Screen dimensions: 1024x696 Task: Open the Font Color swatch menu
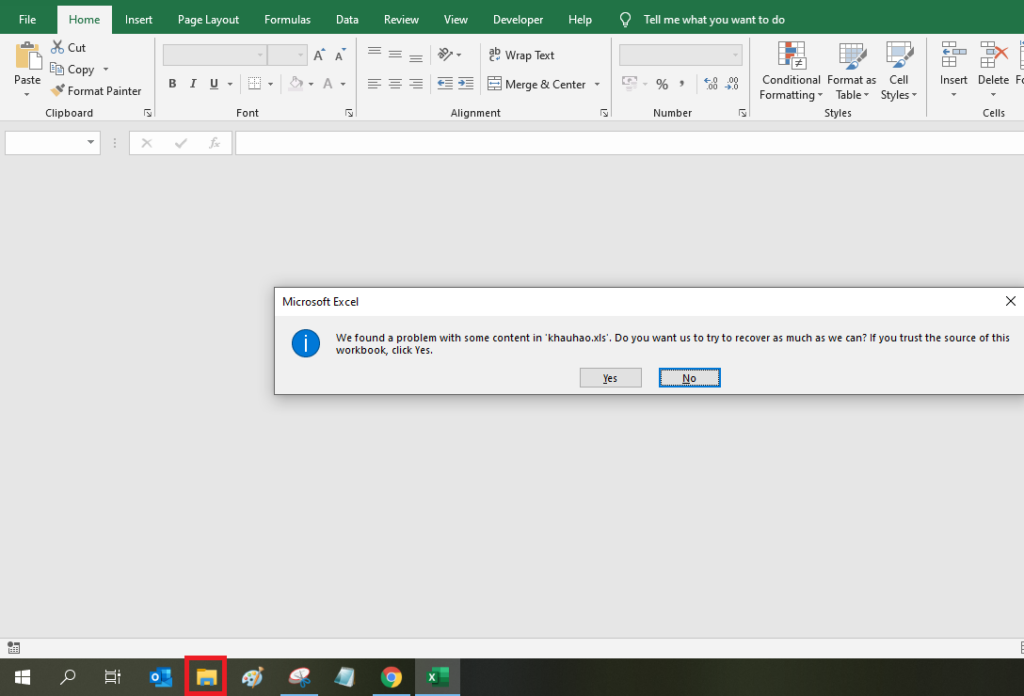(x=345, y=84)
